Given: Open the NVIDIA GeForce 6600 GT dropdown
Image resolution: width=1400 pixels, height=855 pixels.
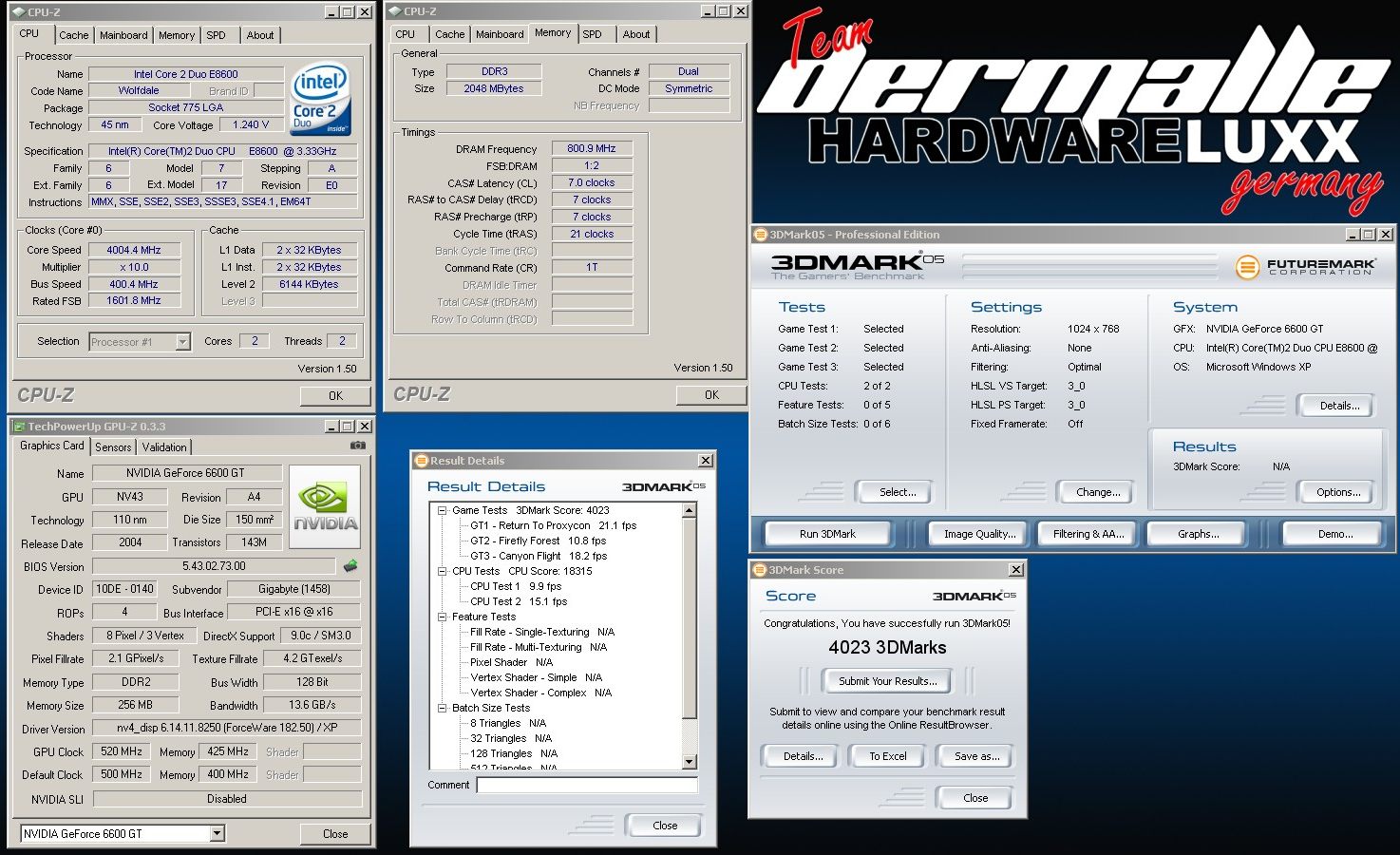Looking at the screenshot, I should coord(217,833).
